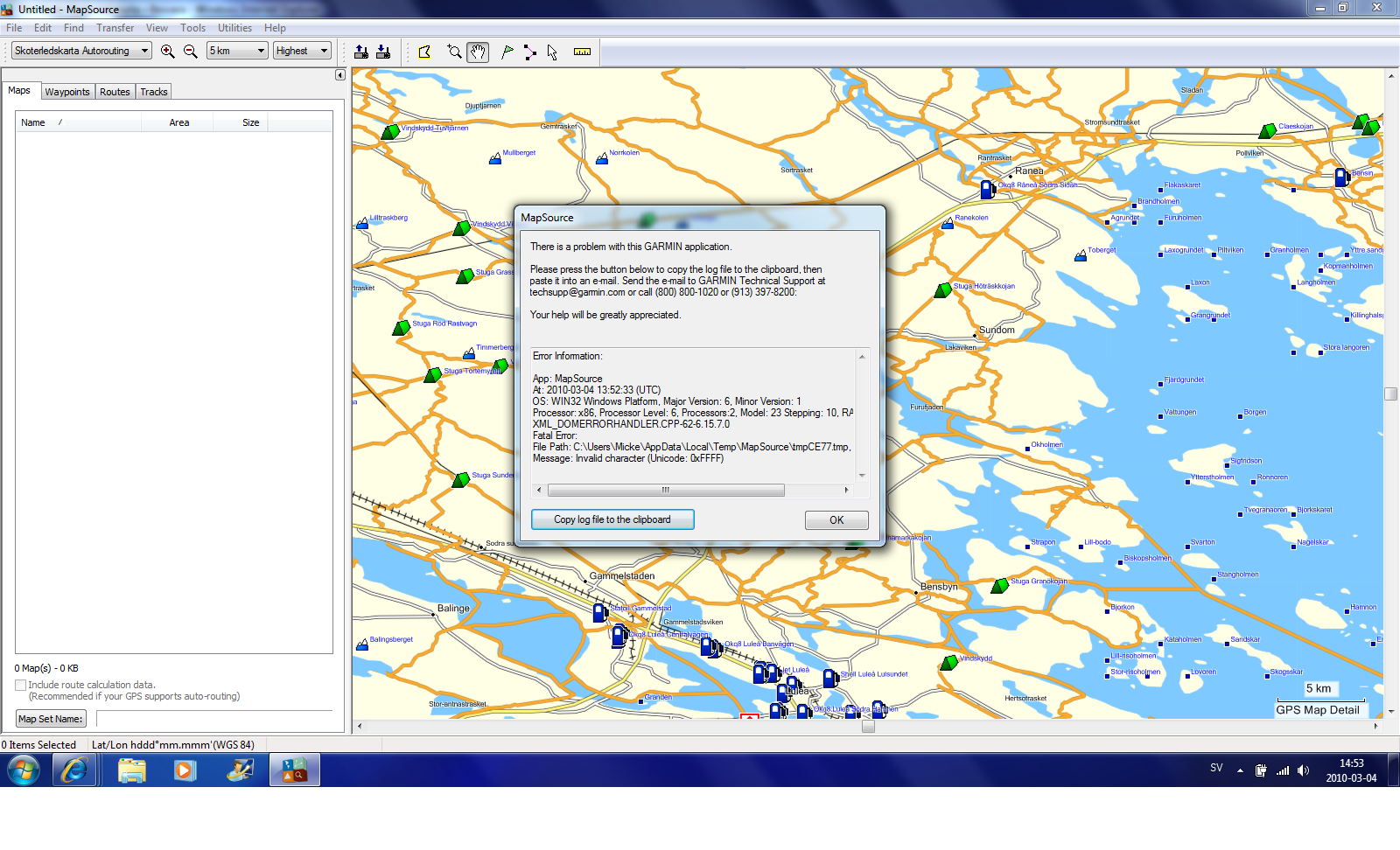The image size is (1400, 850).
Task: Click the Stuga Hotraskkojan cabin icon
Action: click(x=943, y=289)
